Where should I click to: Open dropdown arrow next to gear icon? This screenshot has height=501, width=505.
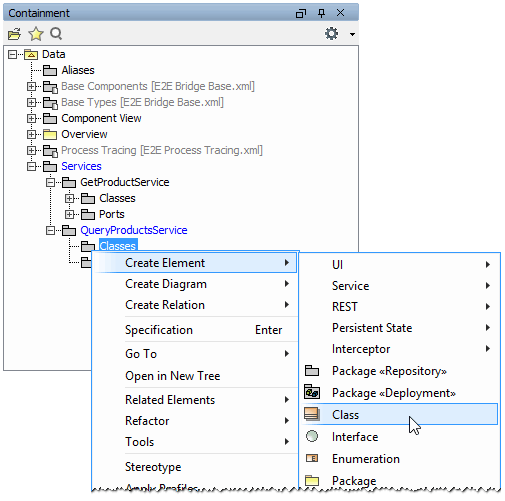(x=352, y=34)
